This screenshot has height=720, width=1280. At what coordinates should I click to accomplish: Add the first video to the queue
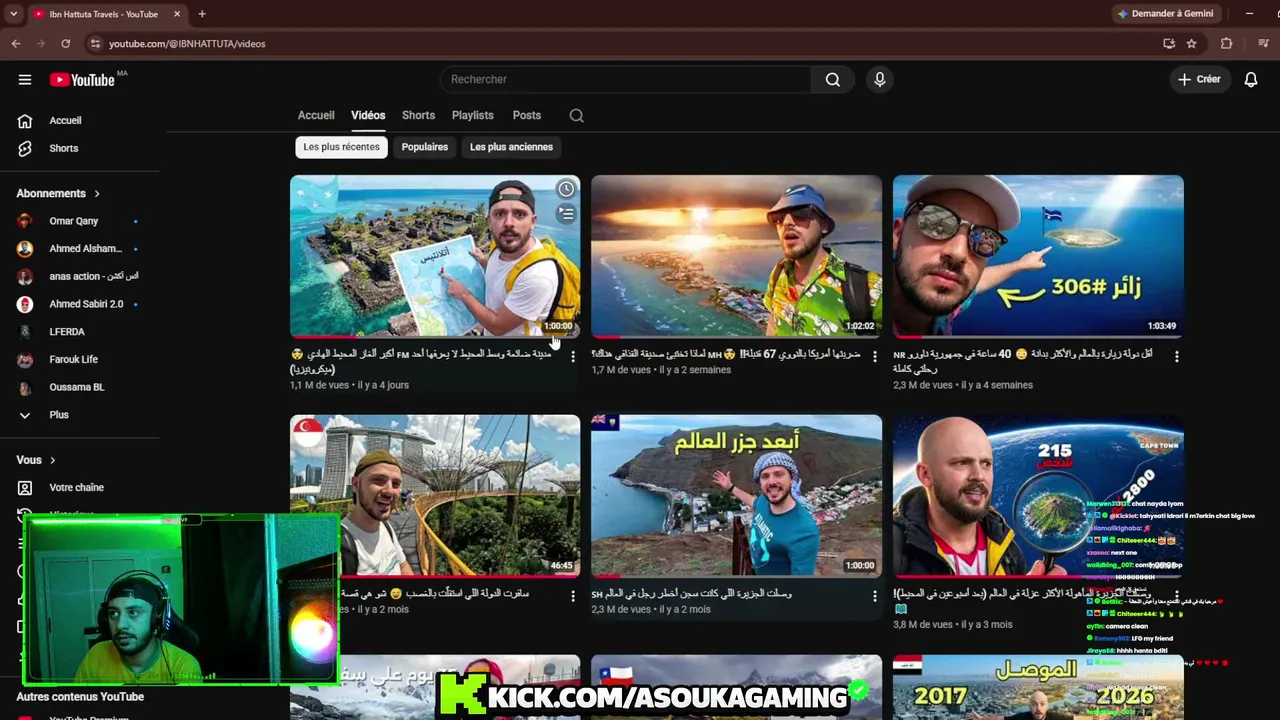coord(566,214)
